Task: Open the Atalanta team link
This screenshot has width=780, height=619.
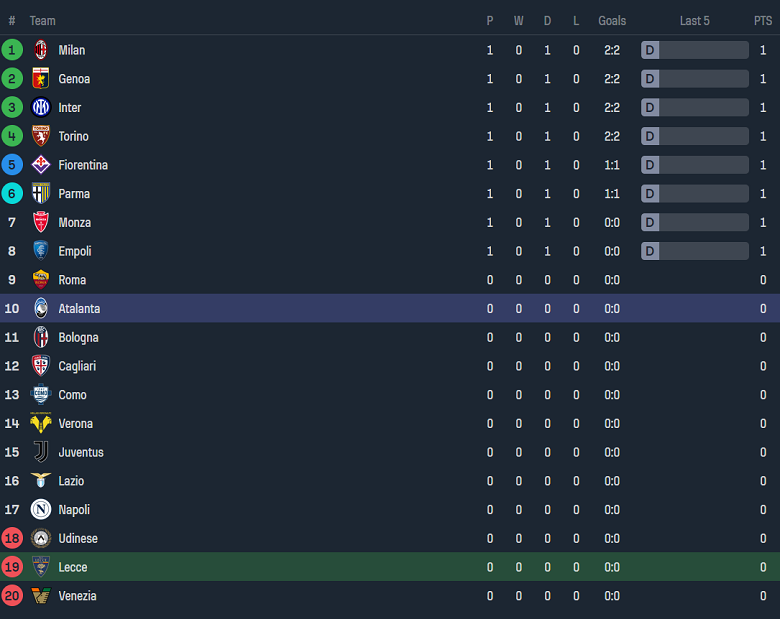Action: click(79, 309)
